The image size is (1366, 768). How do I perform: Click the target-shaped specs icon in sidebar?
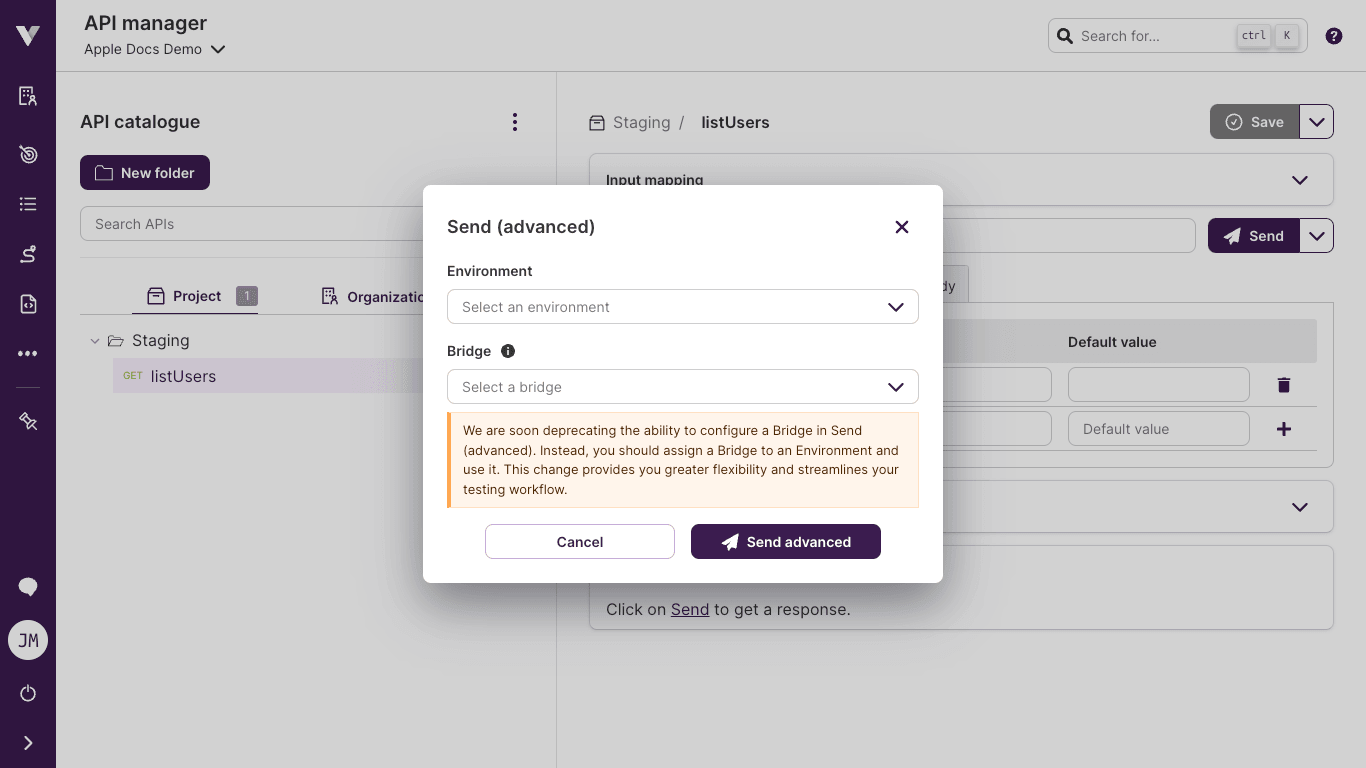(27, 154)
